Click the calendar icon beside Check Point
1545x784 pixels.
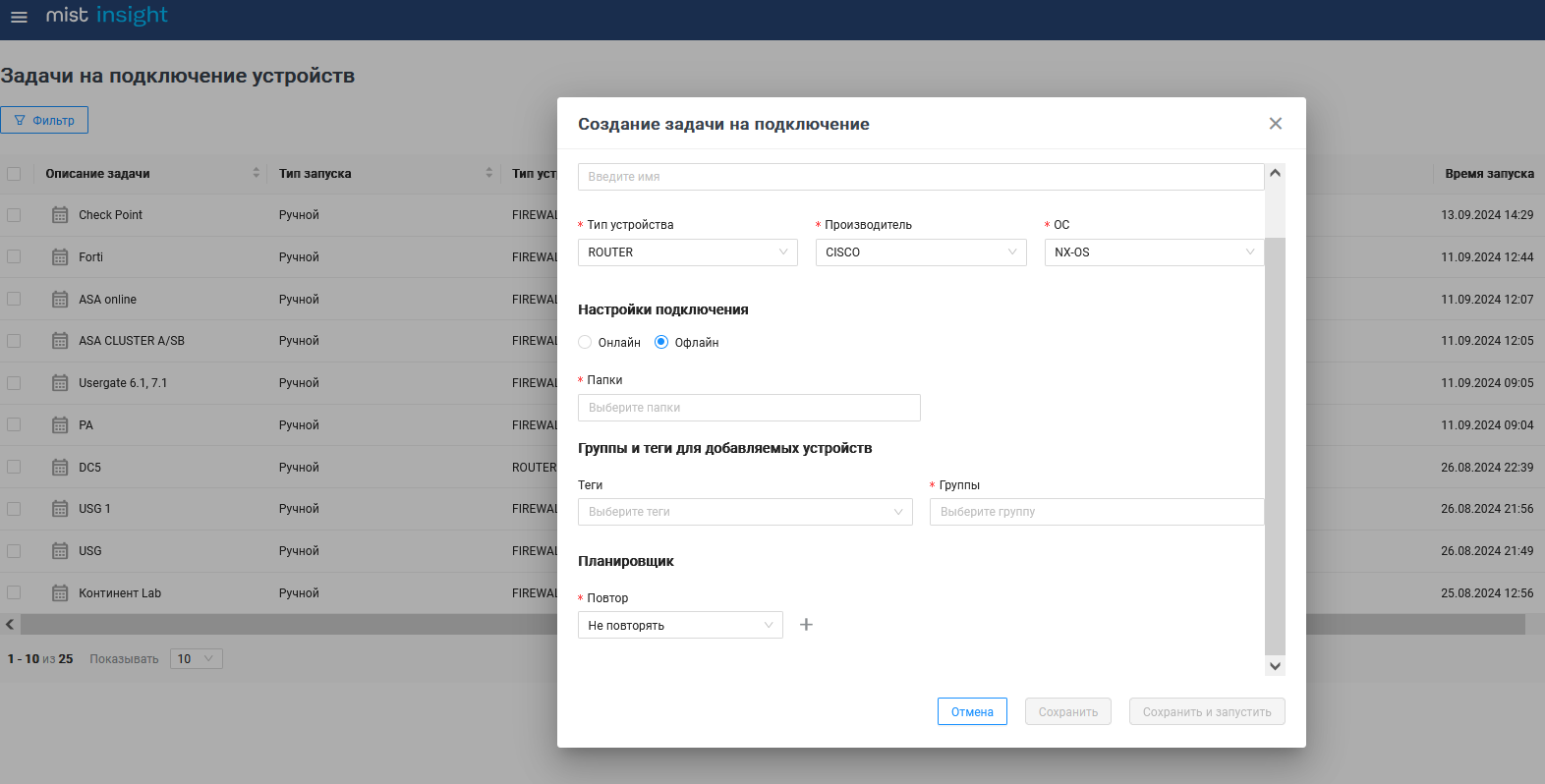tap(60, 215)
